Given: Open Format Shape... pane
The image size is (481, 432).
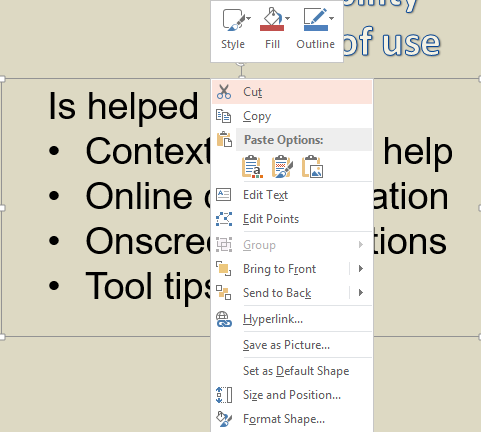Looking at the screenshot, I should pyautogui.click(x=292, y=419).
